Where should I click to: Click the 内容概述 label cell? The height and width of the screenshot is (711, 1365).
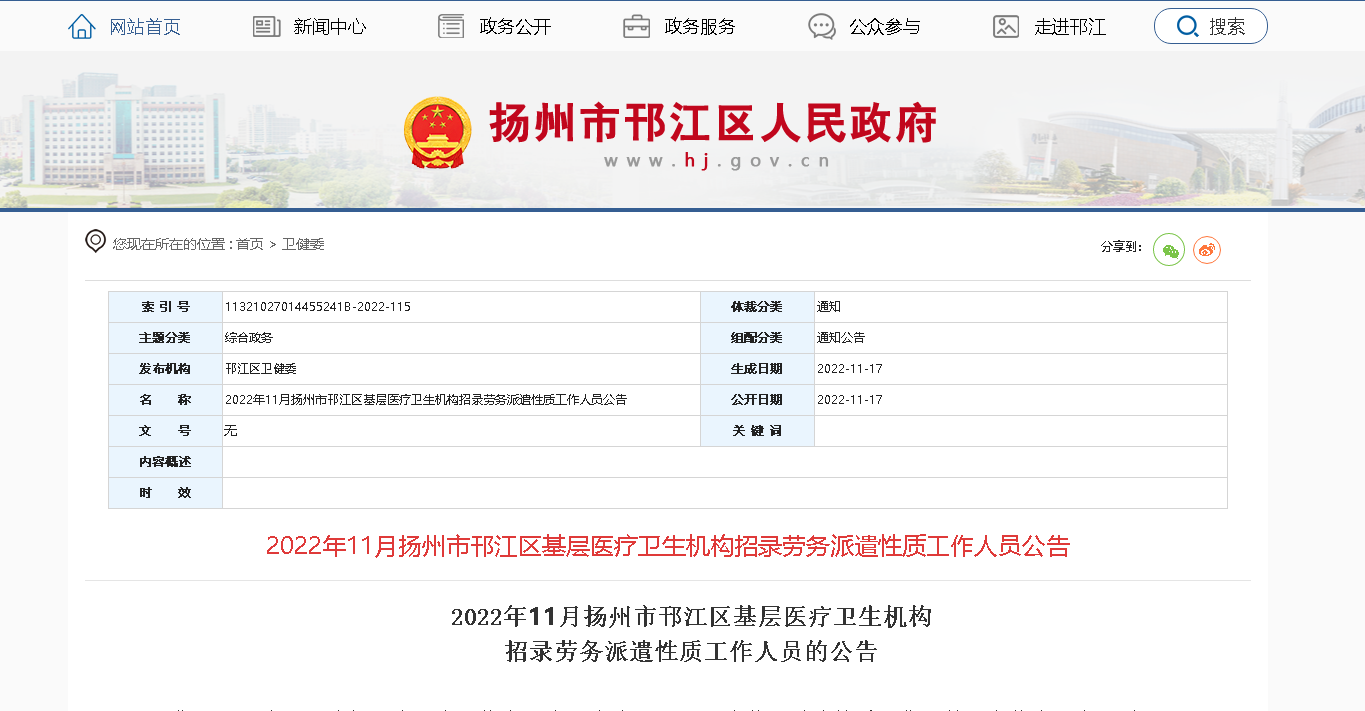tap(165, 462)
